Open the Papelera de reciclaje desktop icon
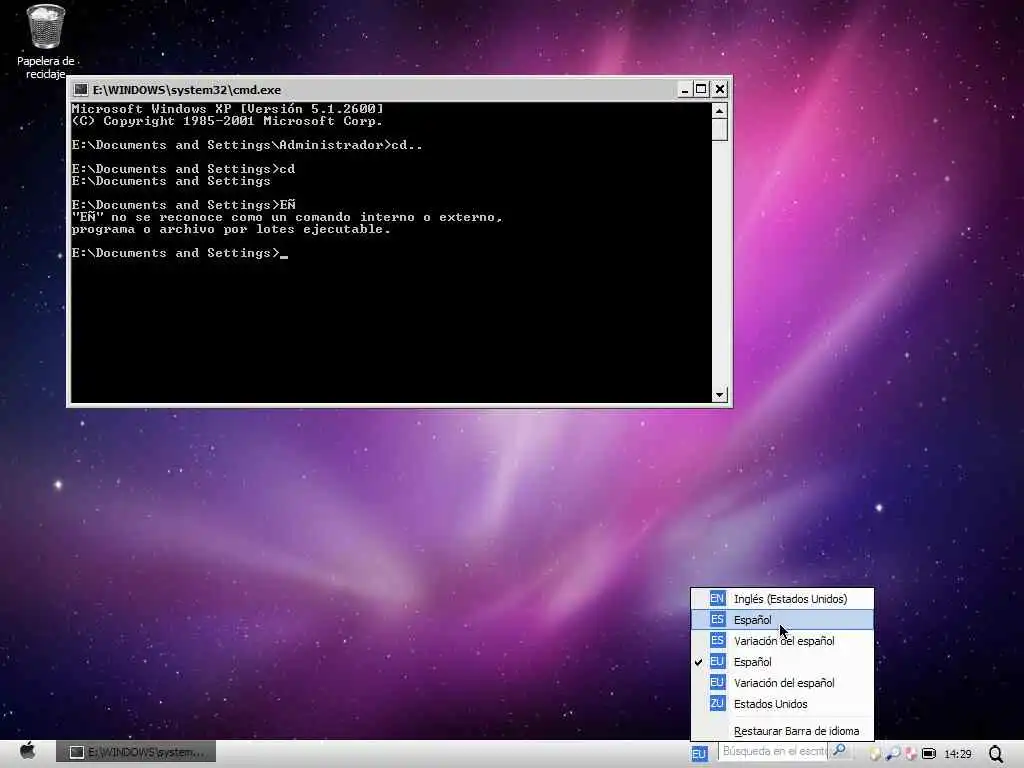Screen dimensions: 1024x768 45,40
